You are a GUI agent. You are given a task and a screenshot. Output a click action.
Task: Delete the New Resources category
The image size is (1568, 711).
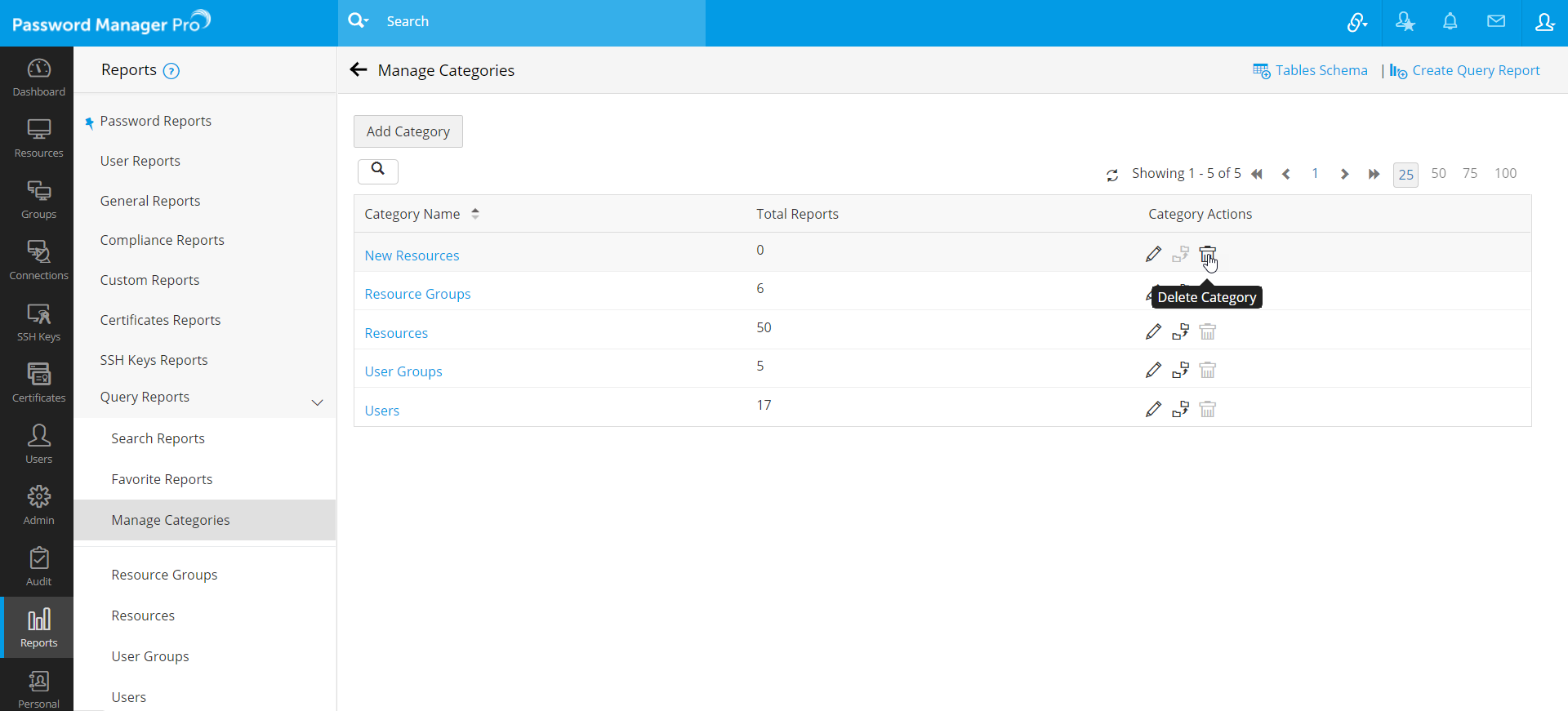(x=1207, y=255)
